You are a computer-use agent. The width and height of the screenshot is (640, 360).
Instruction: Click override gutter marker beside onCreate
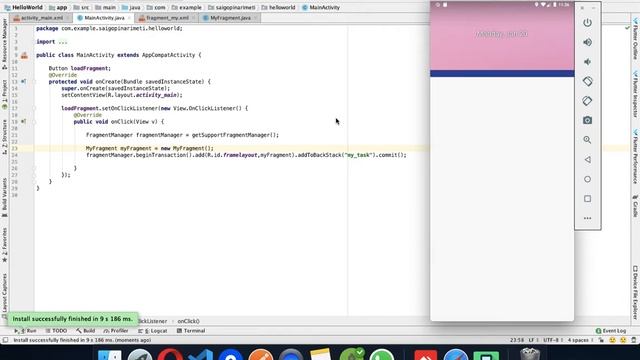coord(24,82)
